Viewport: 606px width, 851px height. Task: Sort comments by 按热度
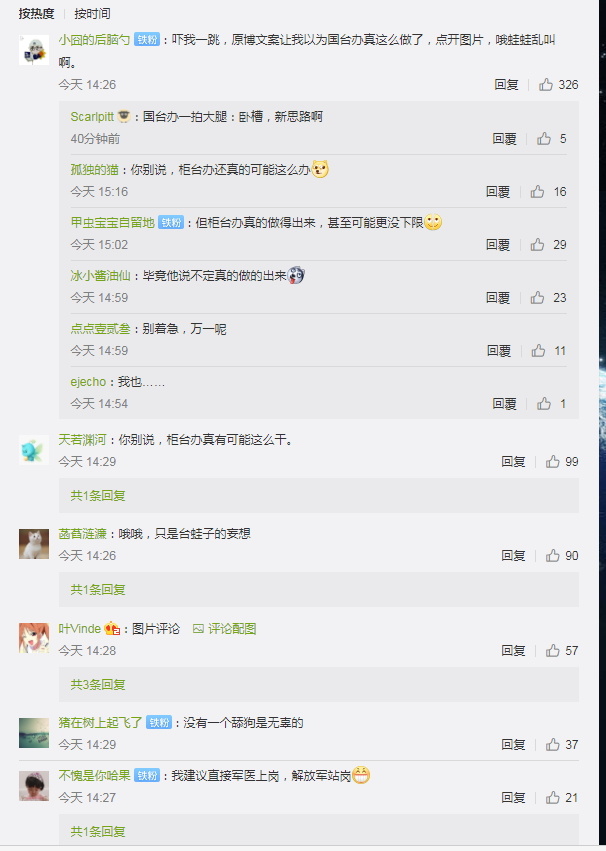(36, 14)
